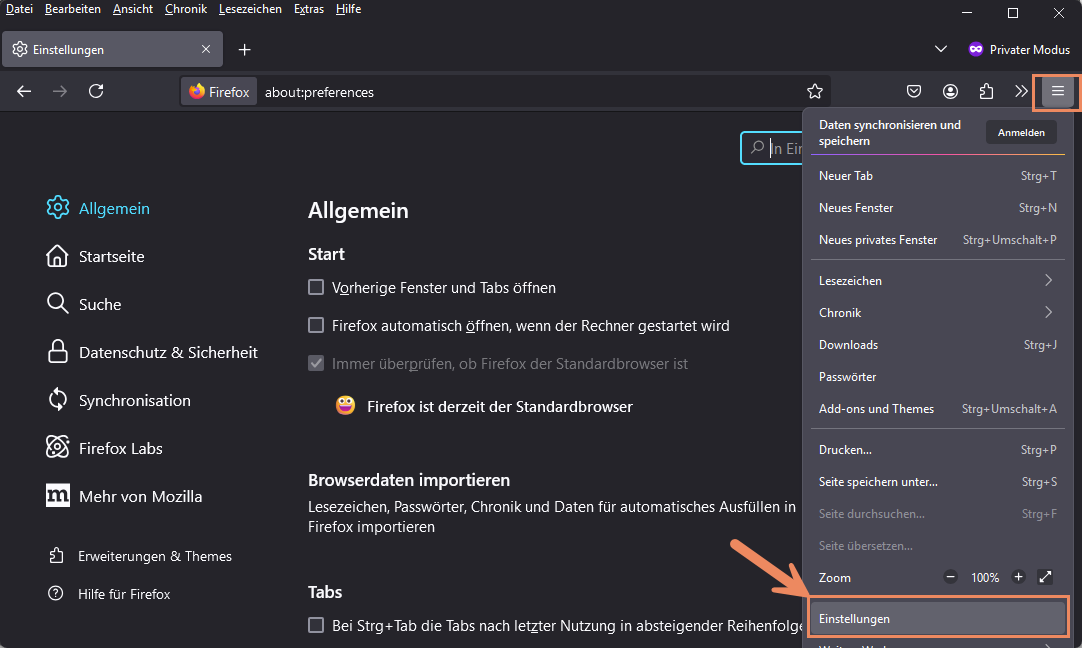The height and width of the screenshot is (648, 1082).
Task: Expand the Lesezeichen submenu
Action: point(937,280)
